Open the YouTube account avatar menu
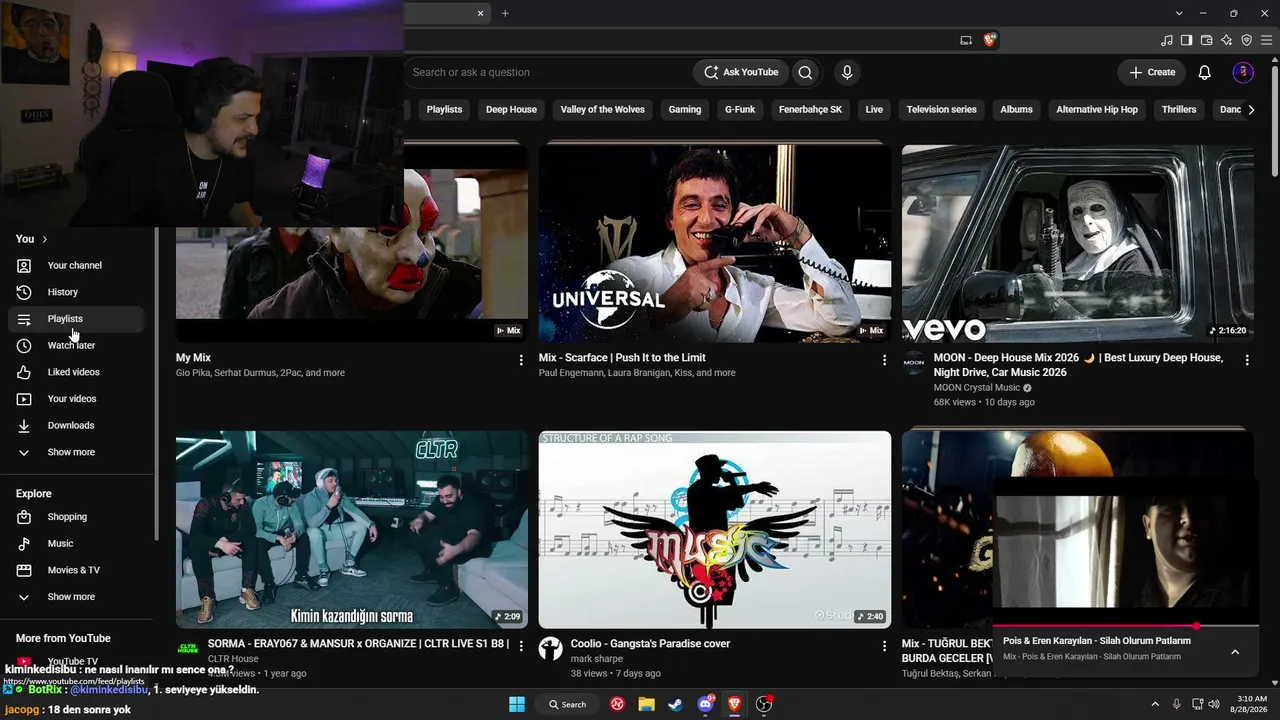The height and width of the screenshot is (720, 1280). click(1243, 72)
